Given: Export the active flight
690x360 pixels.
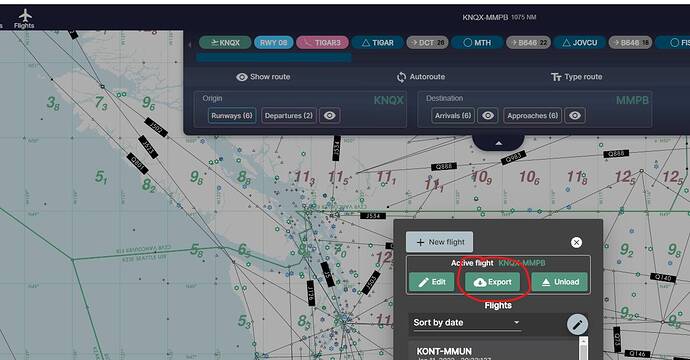Looking at the screenshot, I should [x=492, y=282].
